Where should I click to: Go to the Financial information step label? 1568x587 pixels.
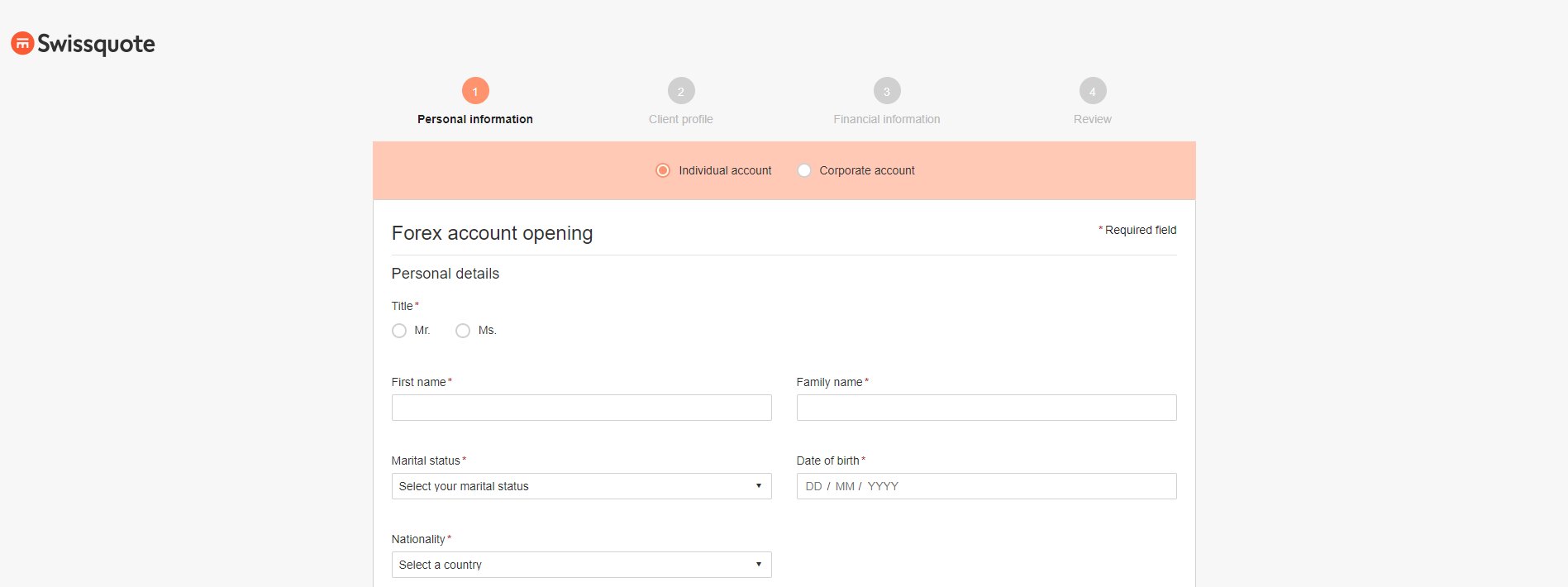click(x=887, y=119)
